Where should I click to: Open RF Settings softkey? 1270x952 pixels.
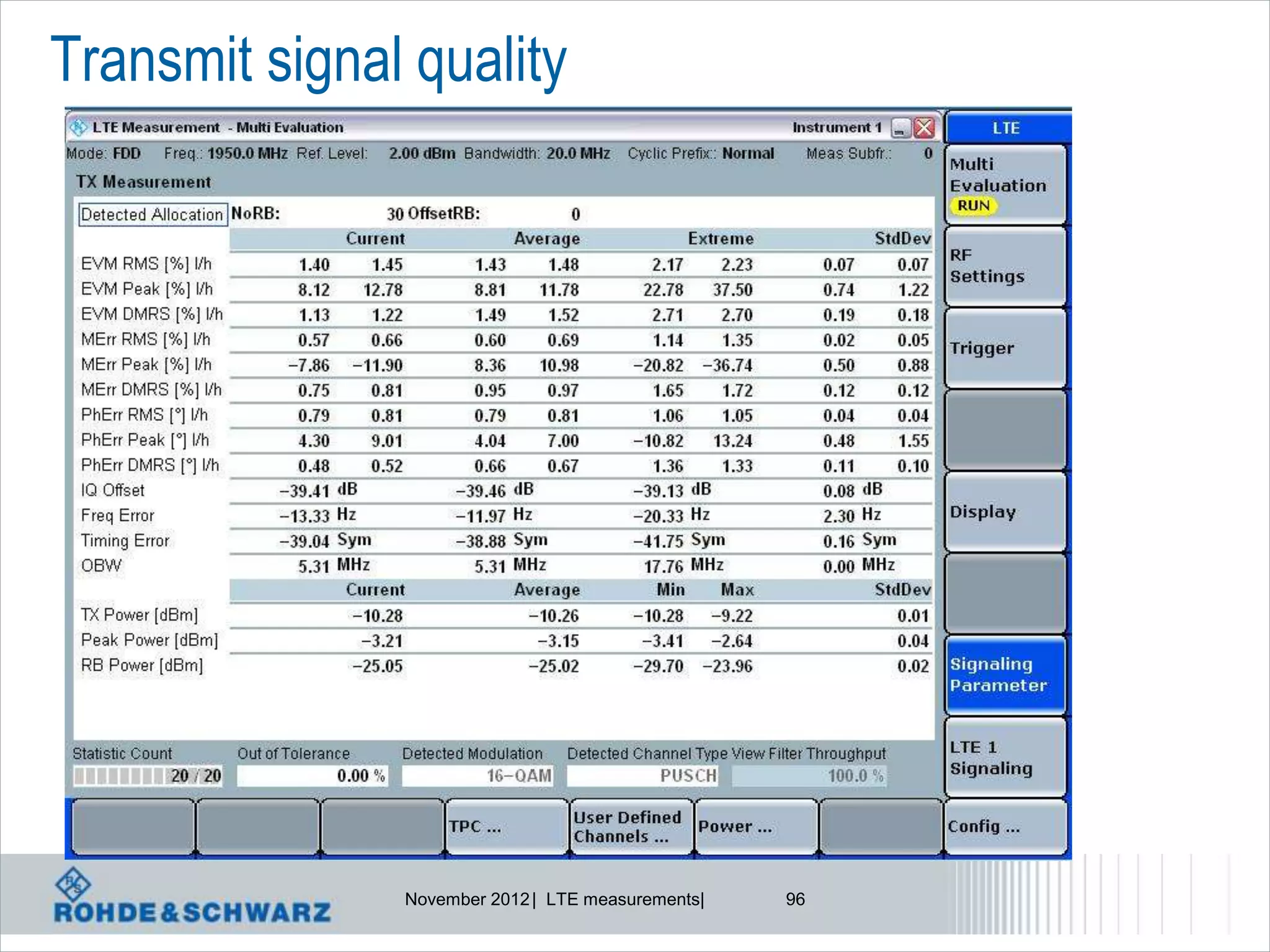click(x=1005, y=266)
